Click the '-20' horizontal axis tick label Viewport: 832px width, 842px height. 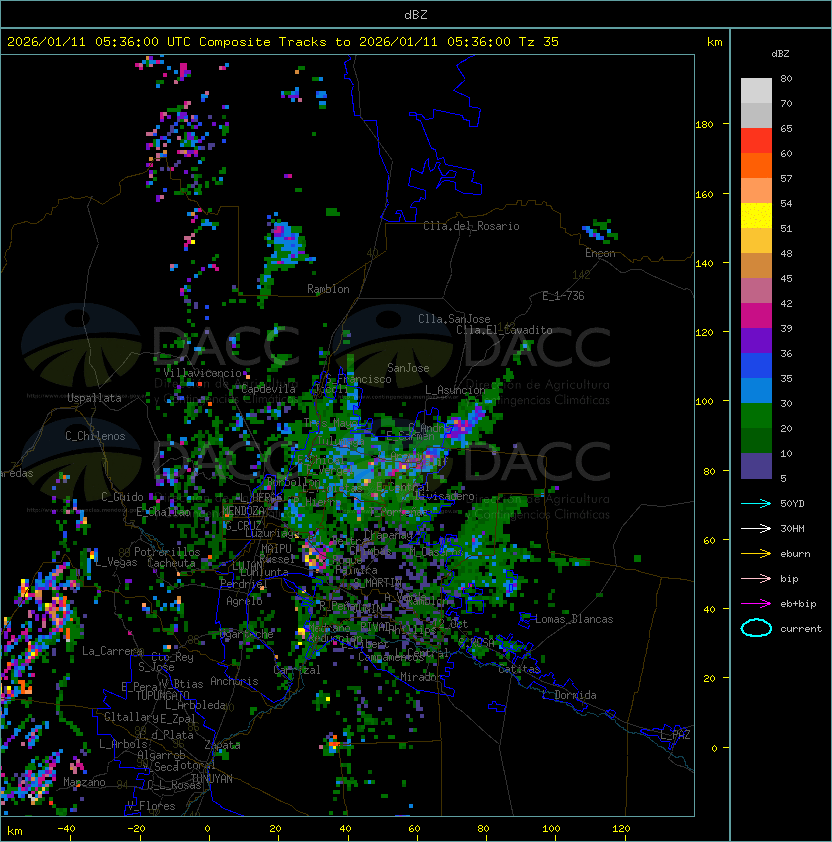tap(136, 829)
